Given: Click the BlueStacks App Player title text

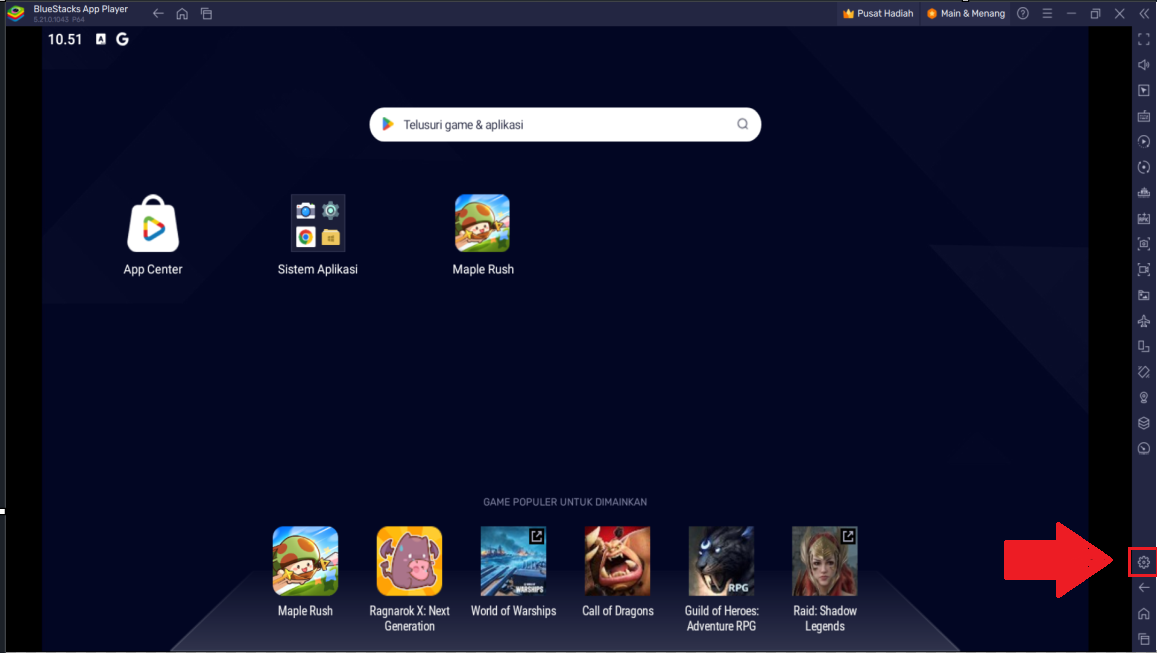Looking at the screenshot, I should (x=80, y=9).
